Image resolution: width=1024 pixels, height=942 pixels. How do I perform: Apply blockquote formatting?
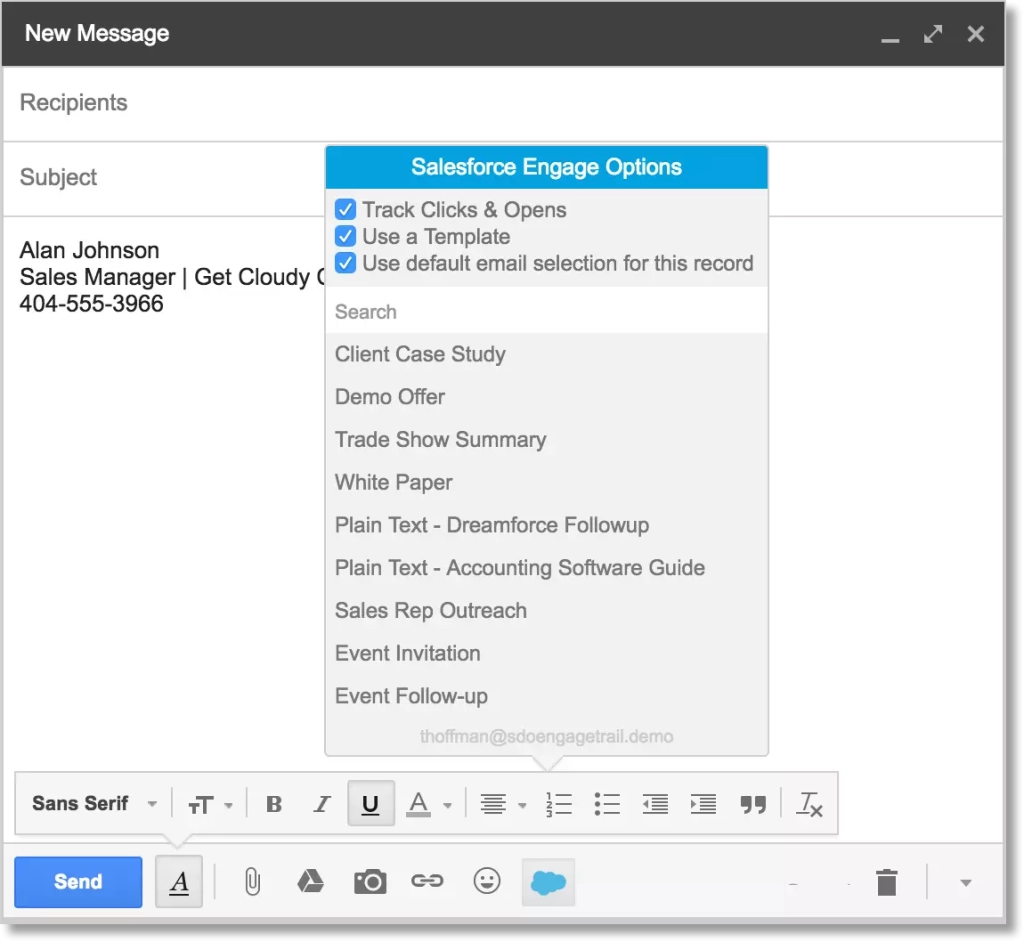tap(753, 804)
